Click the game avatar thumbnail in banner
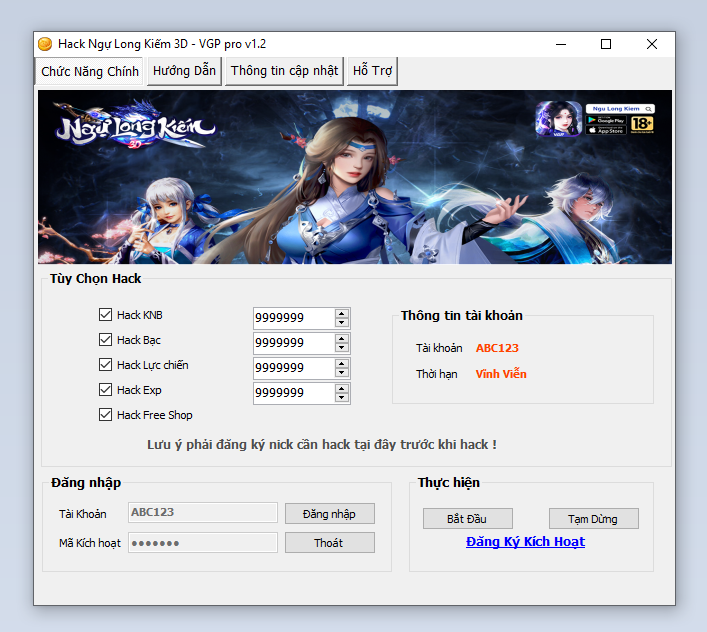 point(558,118)
